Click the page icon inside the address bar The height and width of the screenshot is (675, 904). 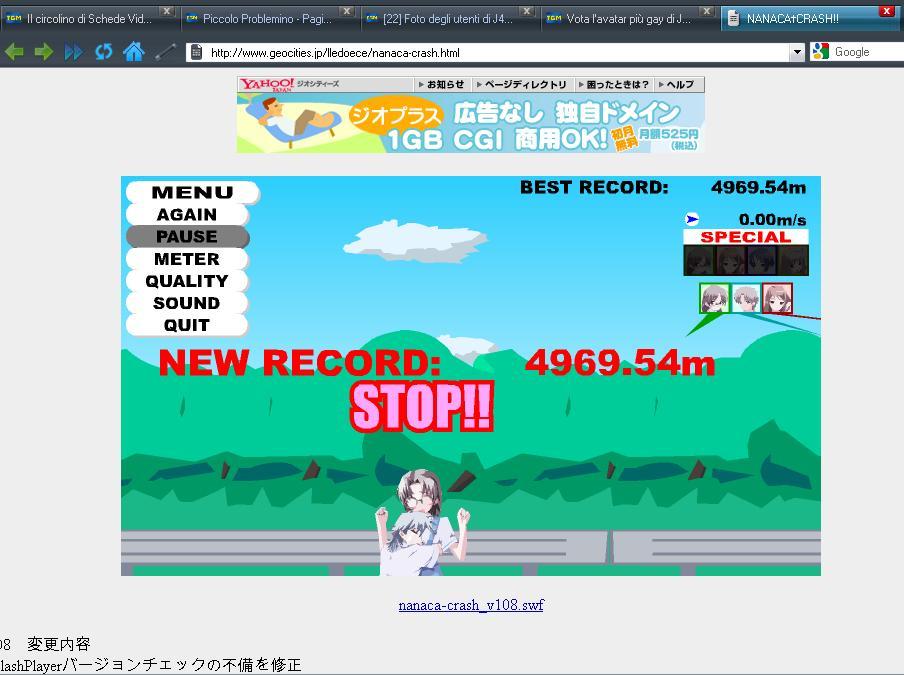(197, 52)
